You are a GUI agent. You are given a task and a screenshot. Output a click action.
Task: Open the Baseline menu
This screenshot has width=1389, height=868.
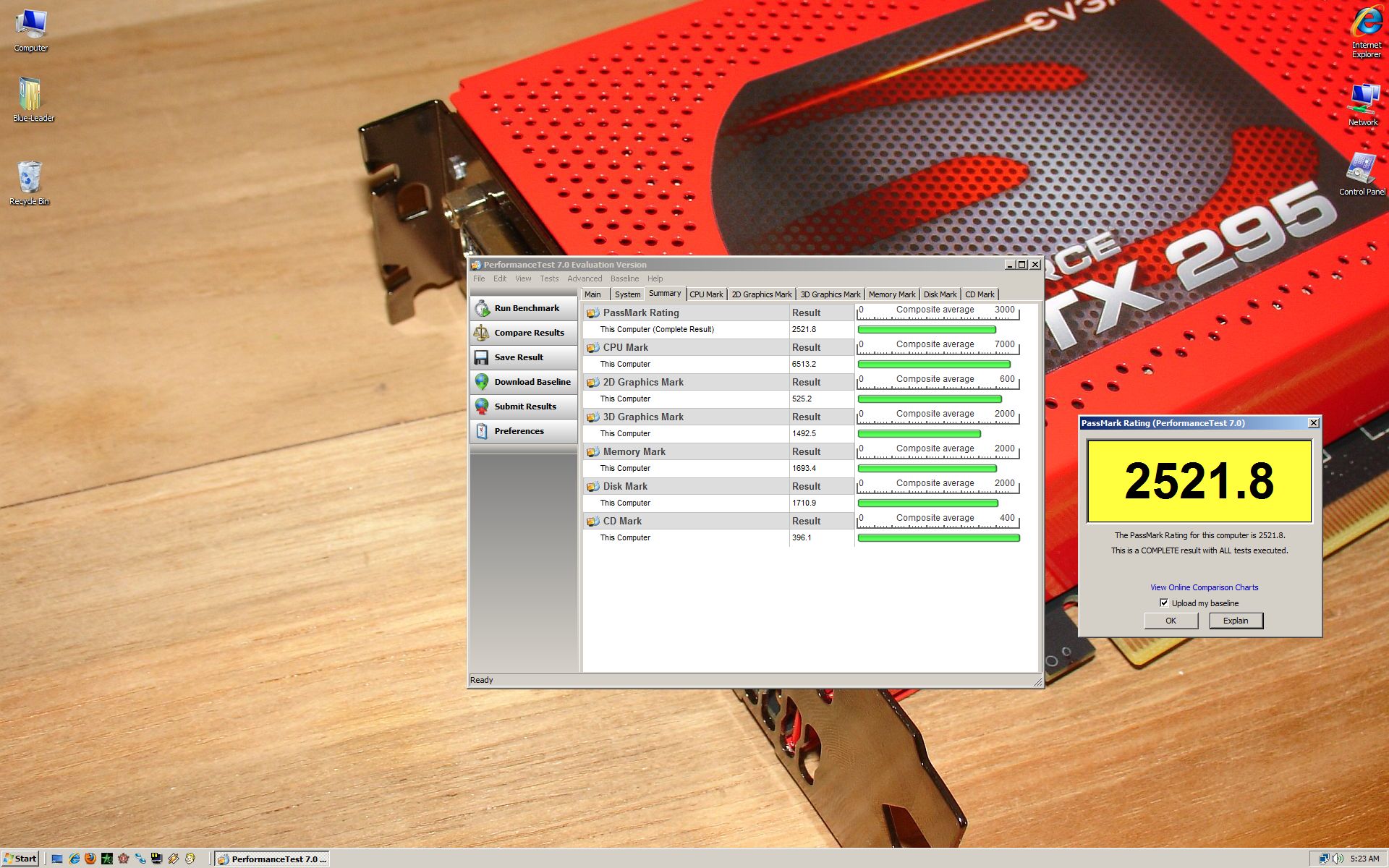(624, 278)
